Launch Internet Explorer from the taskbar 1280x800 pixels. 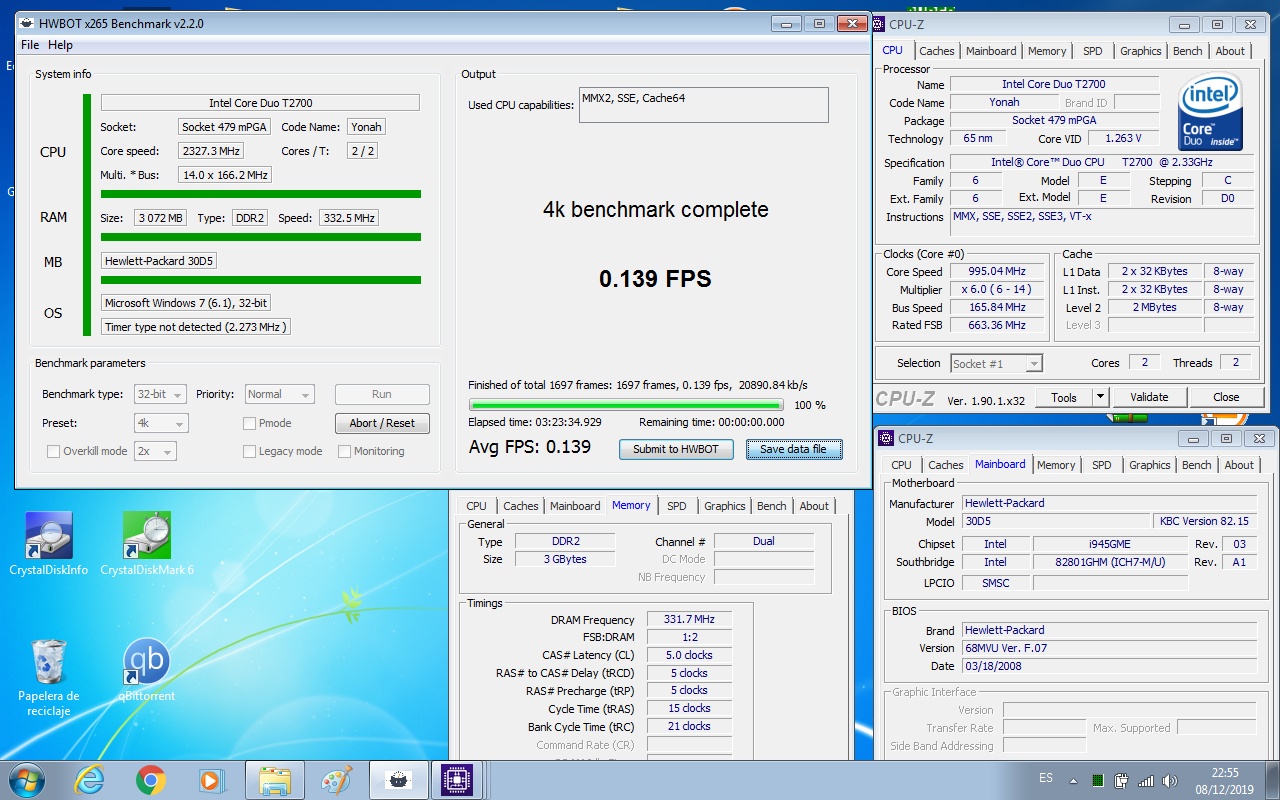(x=89, y=780)
